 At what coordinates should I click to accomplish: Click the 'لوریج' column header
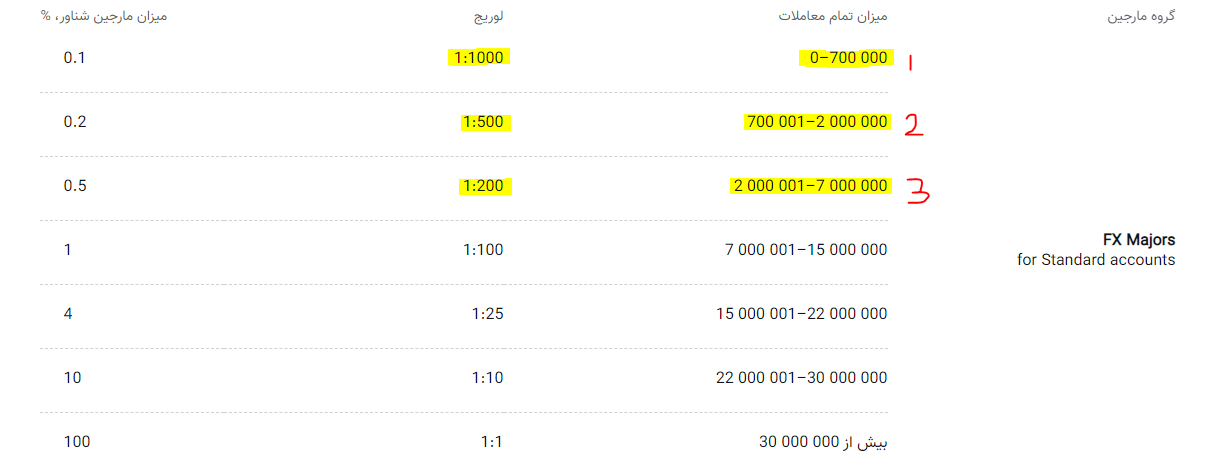[488, 17]
